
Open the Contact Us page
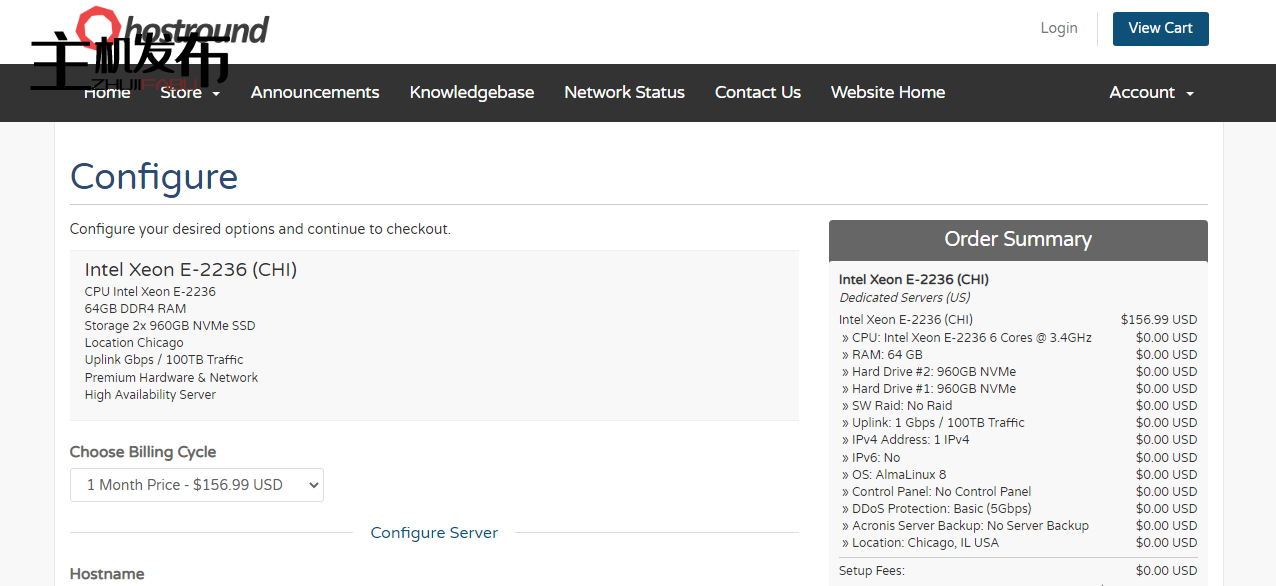(x=757, y=92)
